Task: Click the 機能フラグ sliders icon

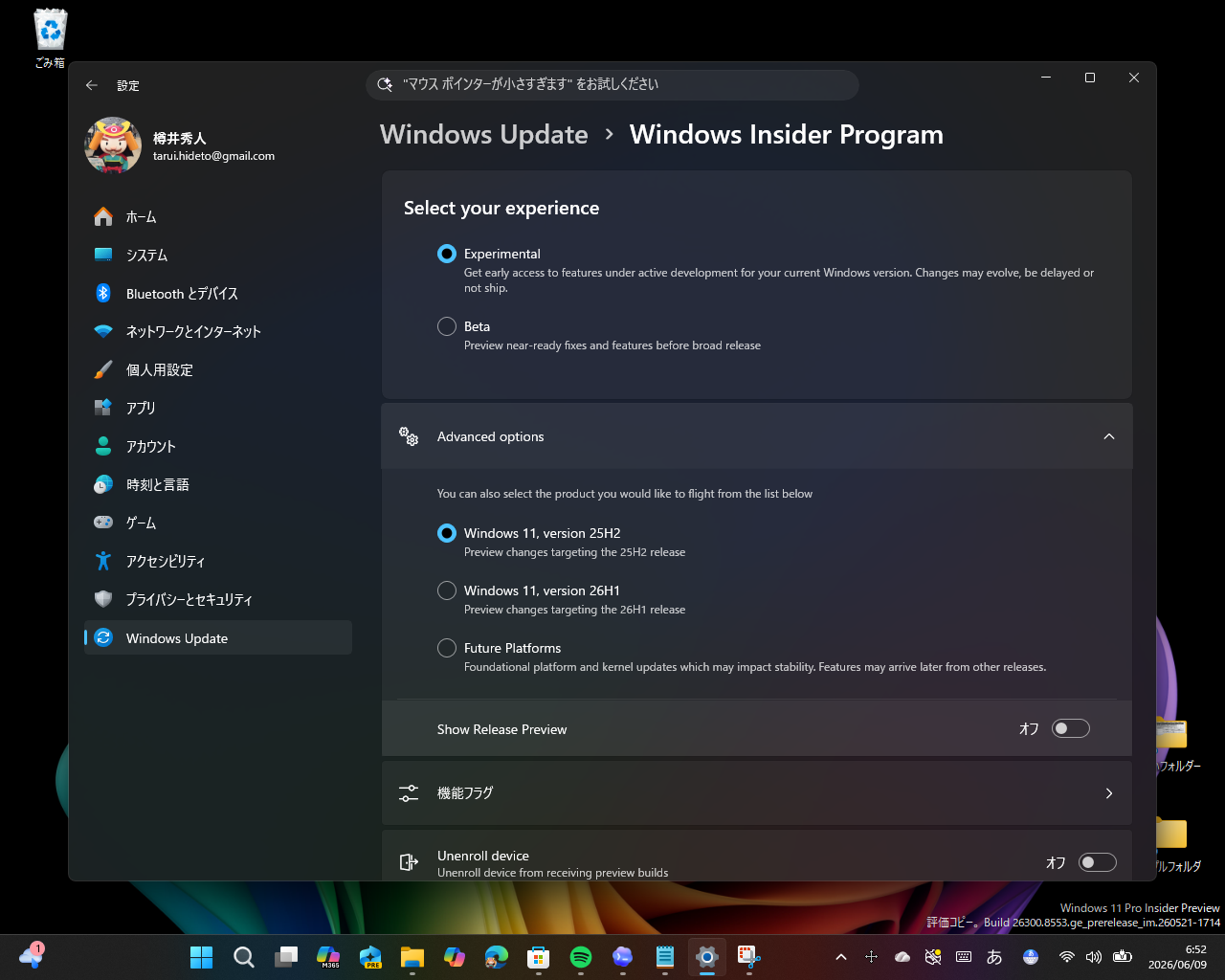Action: [x=409, y=793]
